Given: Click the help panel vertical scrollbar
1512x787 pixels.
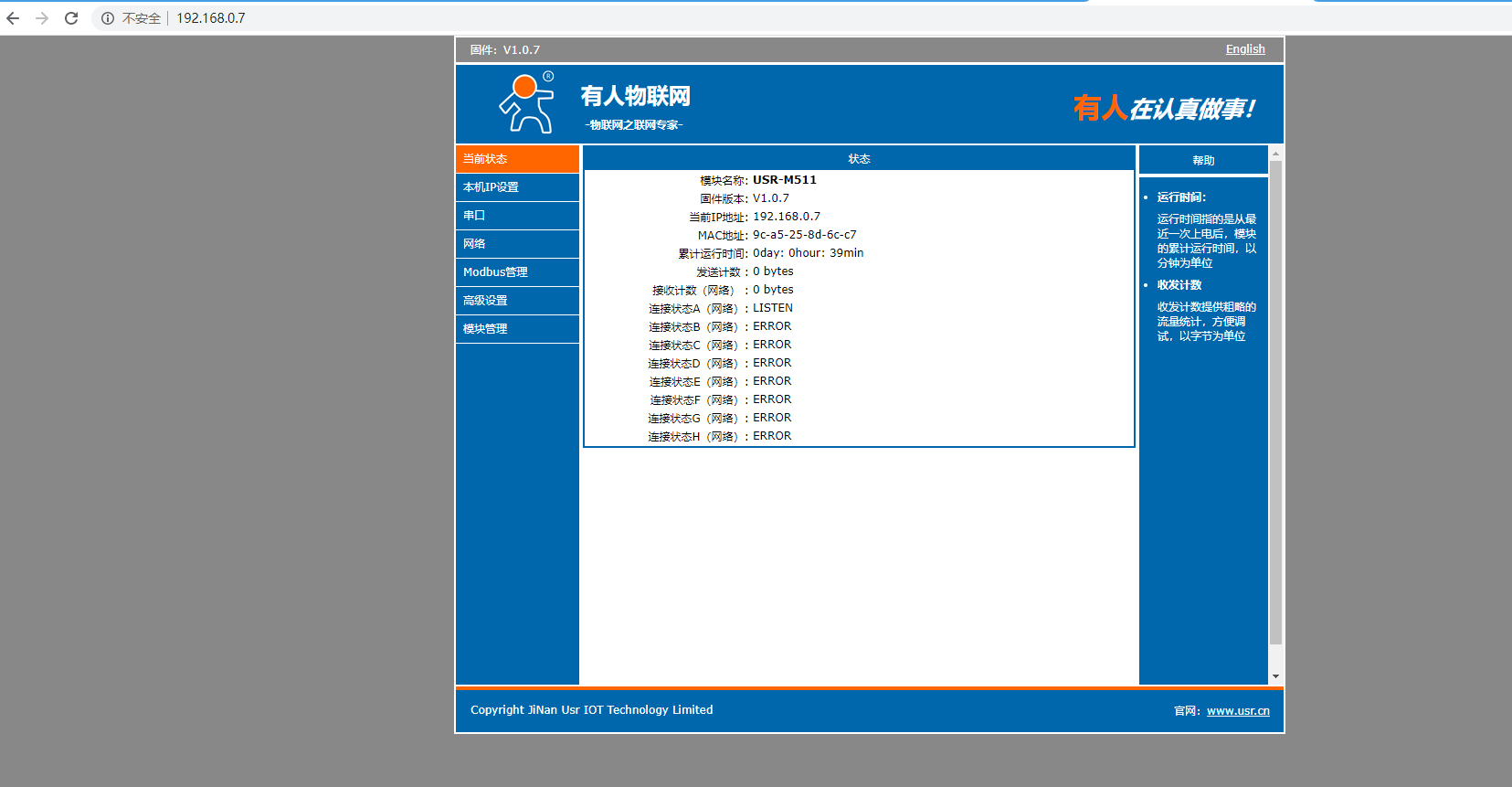Looking at the screenshot, I should pos(1275,402).
